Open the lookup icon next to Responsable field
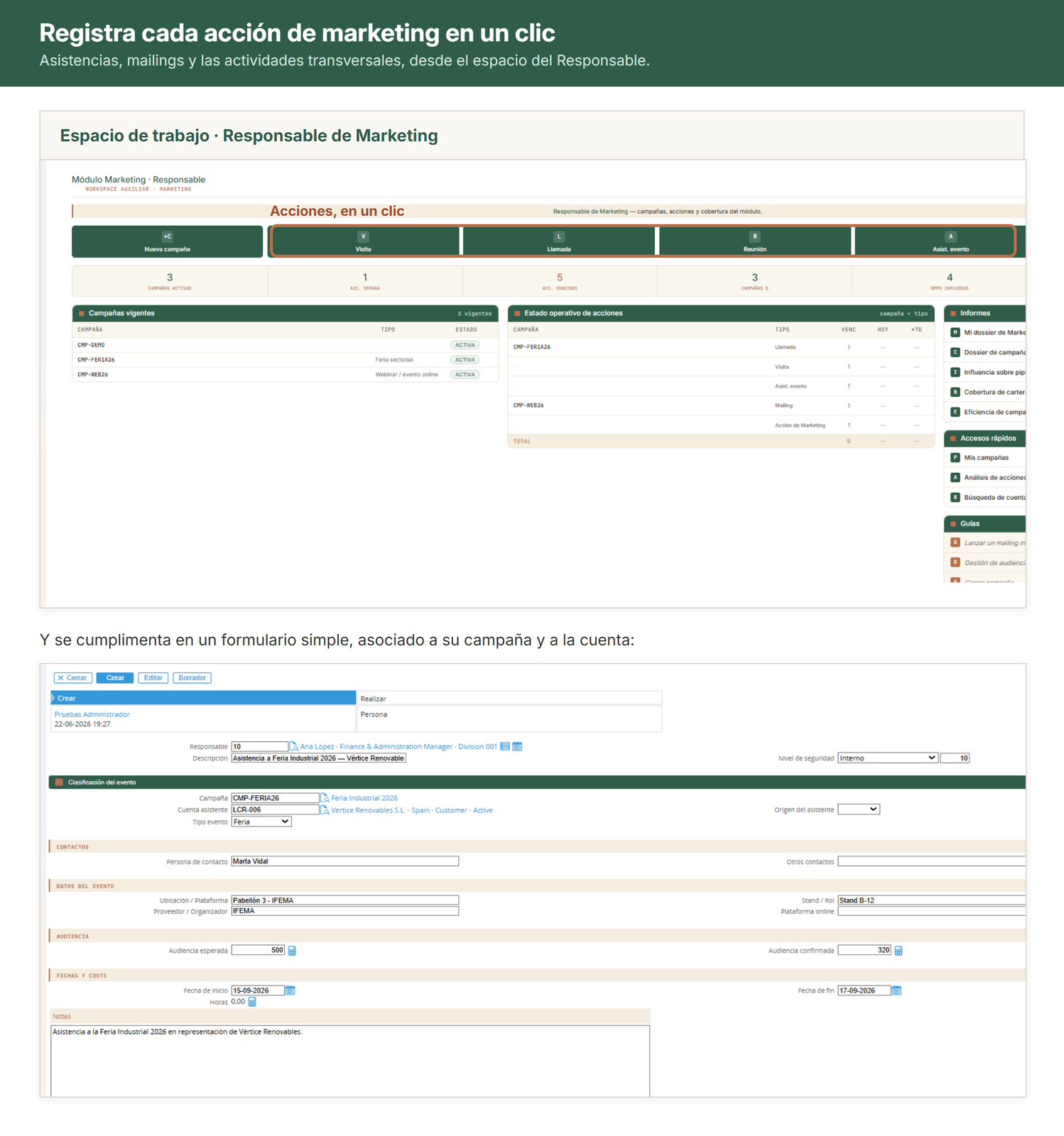The height and width of the screenshot is (1136, 1064). 293,746
